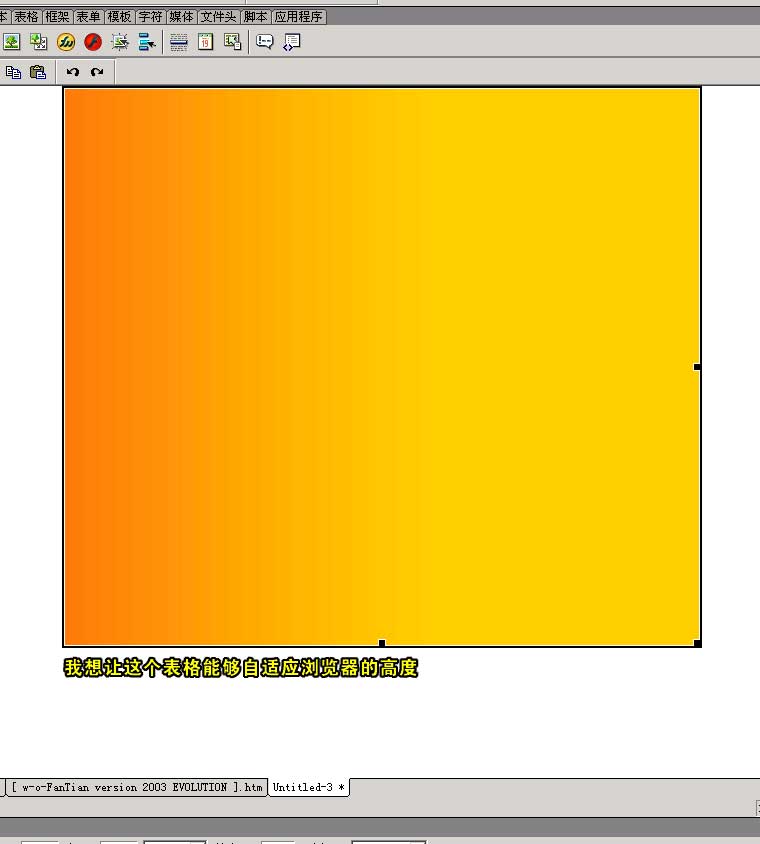
Task: Click the table's bottom-right corner resize handle
Action: [697, 643]
